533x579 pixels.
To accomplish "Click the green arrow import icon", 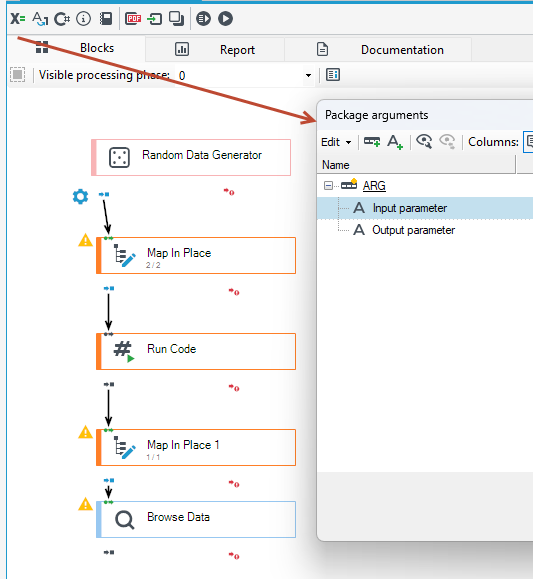I will (x=155, y=19).
